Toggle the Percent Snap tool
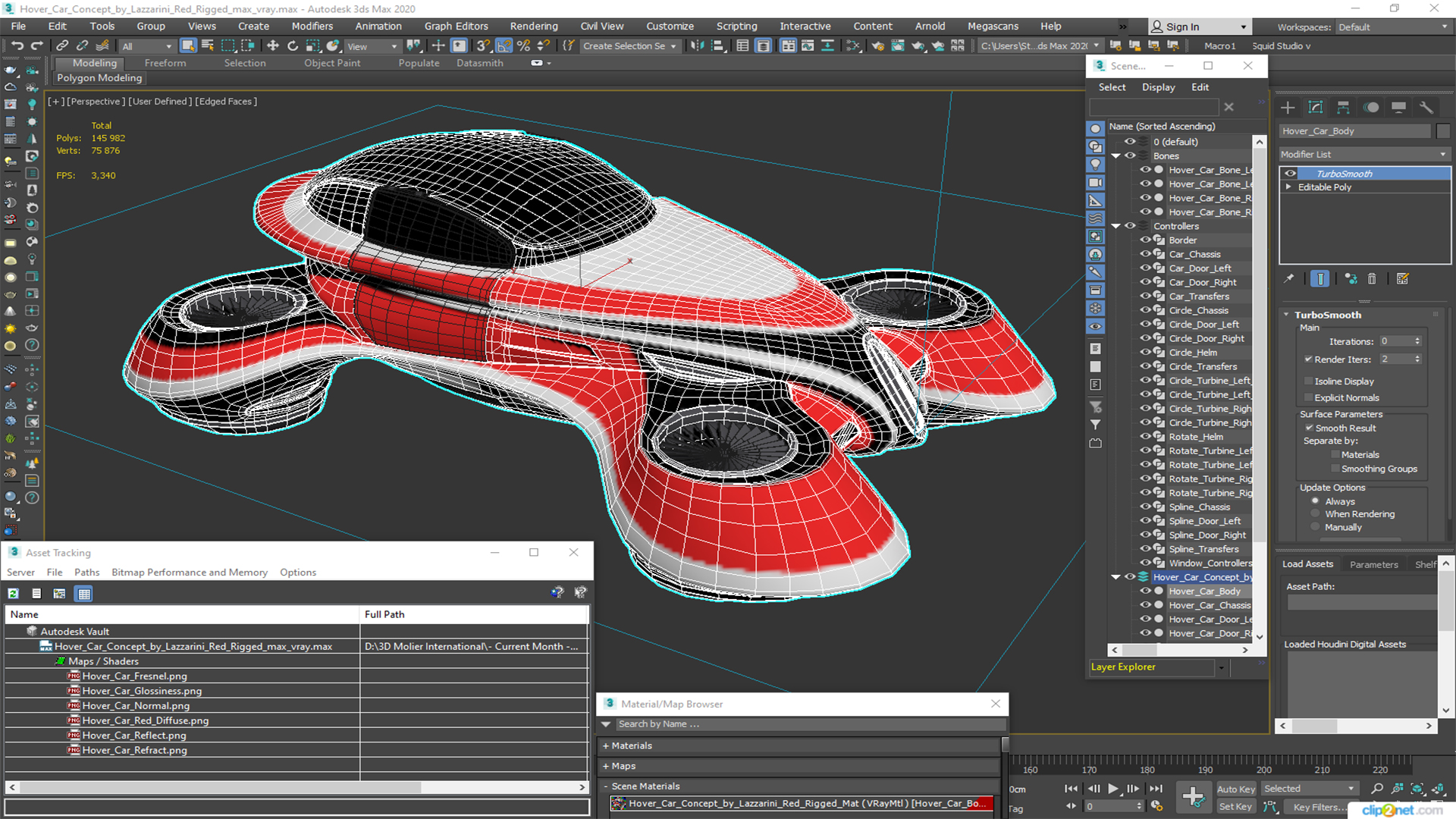The height and width of the screenshot is (819, 1456). click(x=523, y=46)
